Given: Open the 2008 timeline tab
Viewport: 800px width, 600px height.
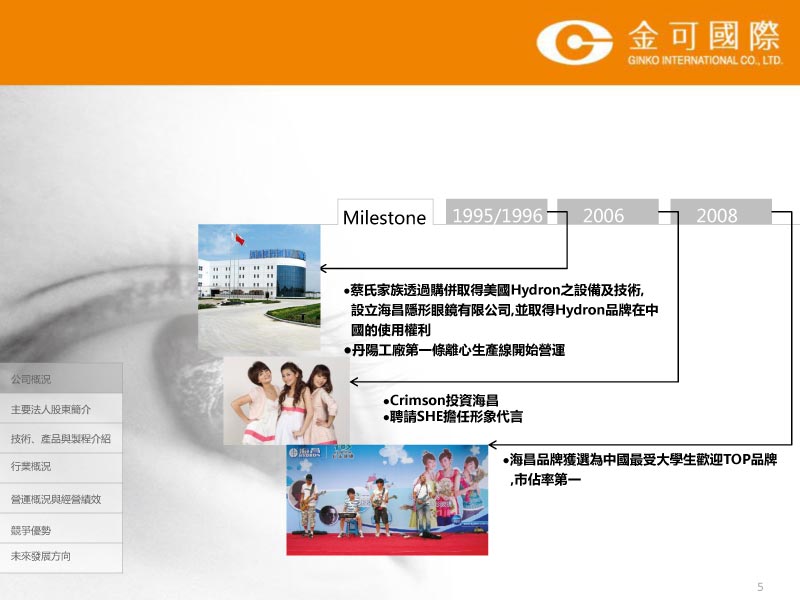Looking at the screenshot, I should [720, 212].
